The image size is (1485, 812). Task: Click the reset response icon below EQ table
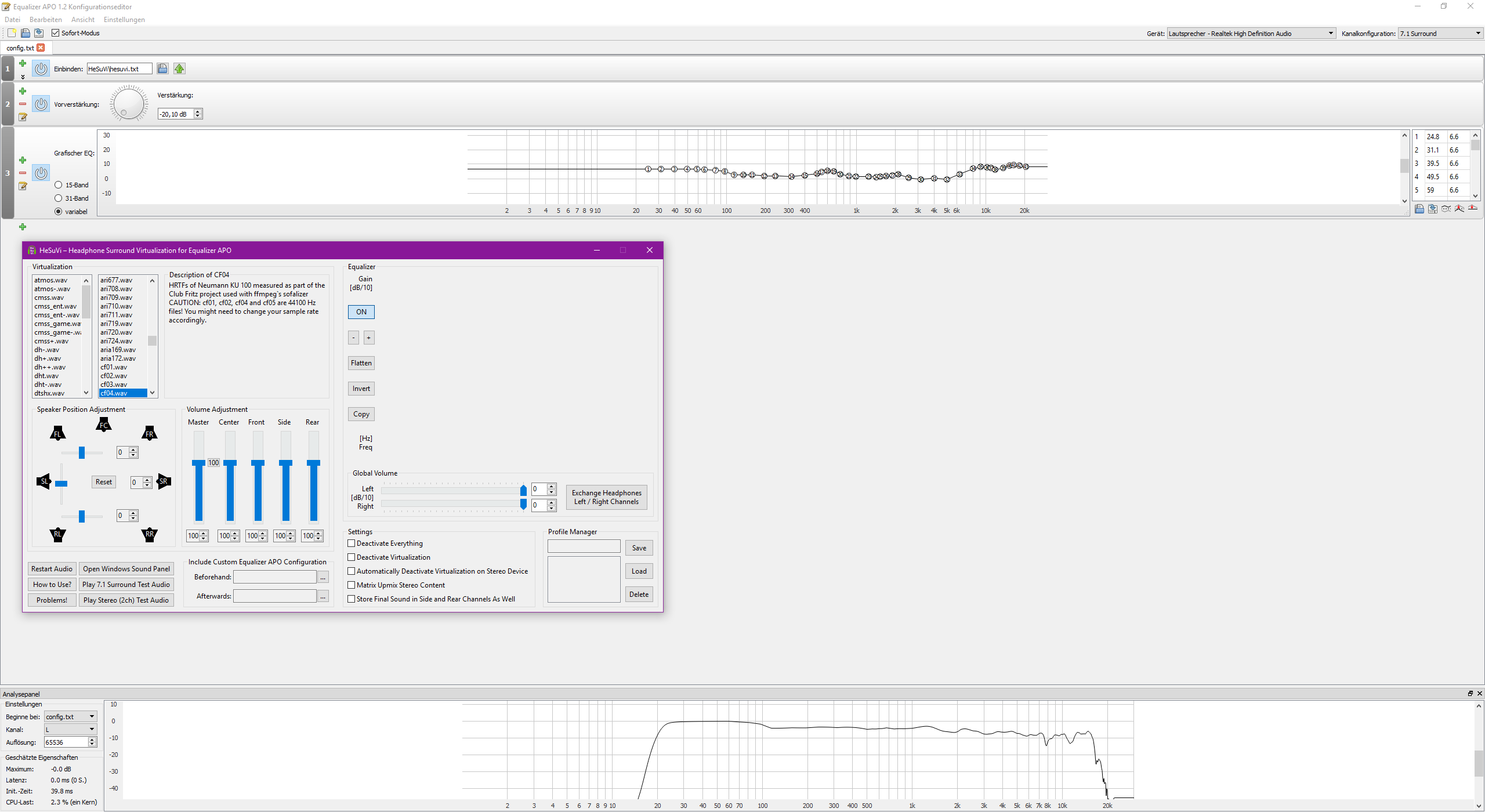(x=1473, y=209)
